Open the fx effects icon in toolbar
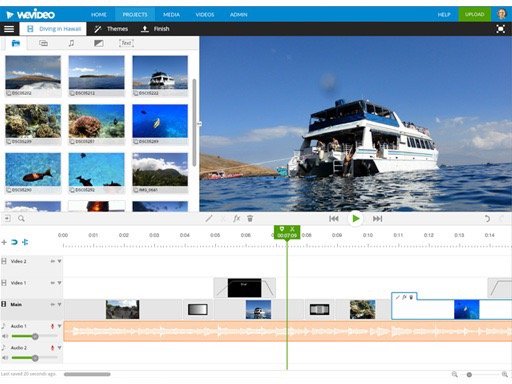The height and width of the screenshot is (384, 512). tap(236, 219)
